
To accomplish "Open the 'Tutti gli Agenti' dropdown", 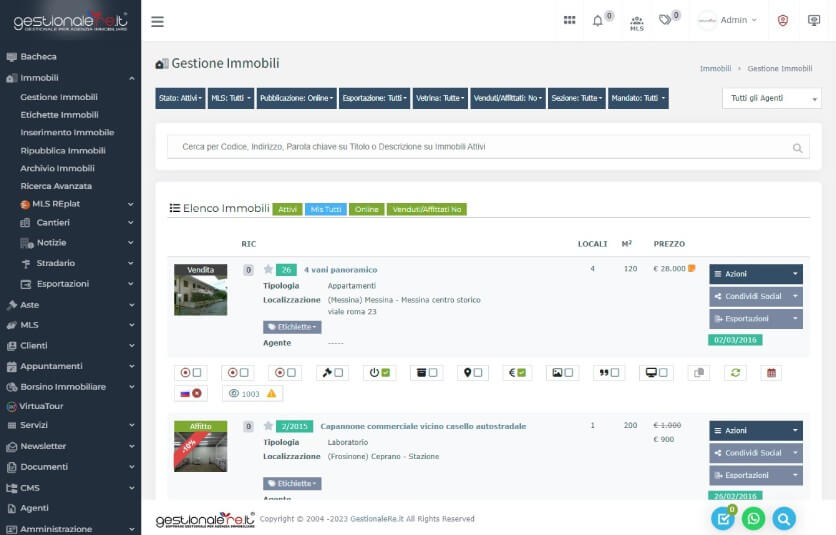I will pyautogui.click(x=771, y=98).
